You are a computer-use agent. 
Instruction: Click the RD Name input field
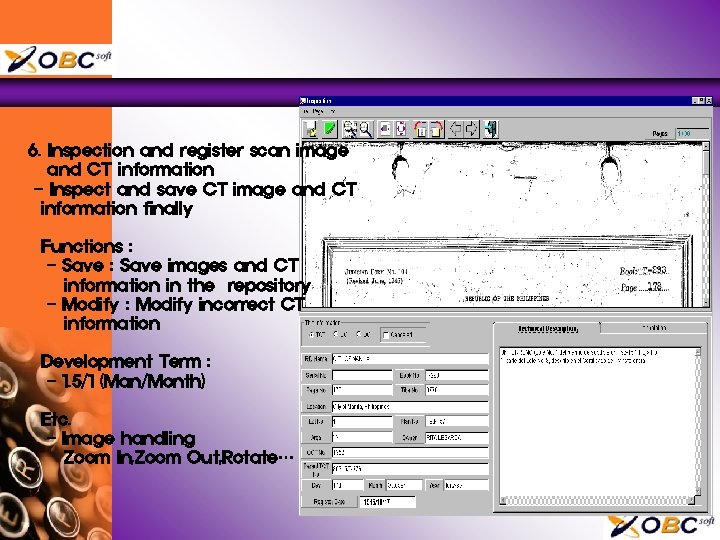point(410,359)
